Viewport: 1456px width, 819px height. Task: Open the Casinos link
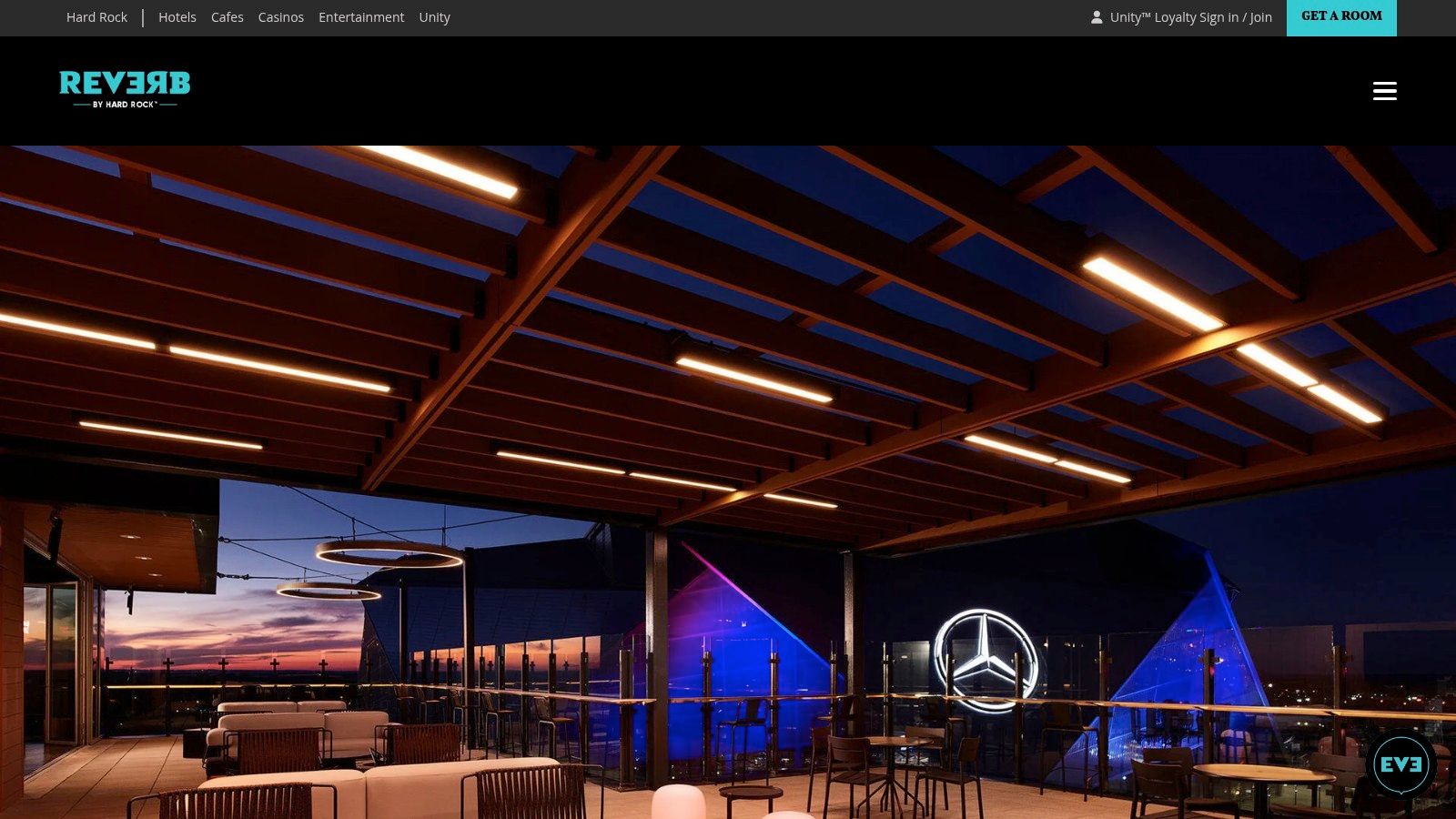(281, 17)
